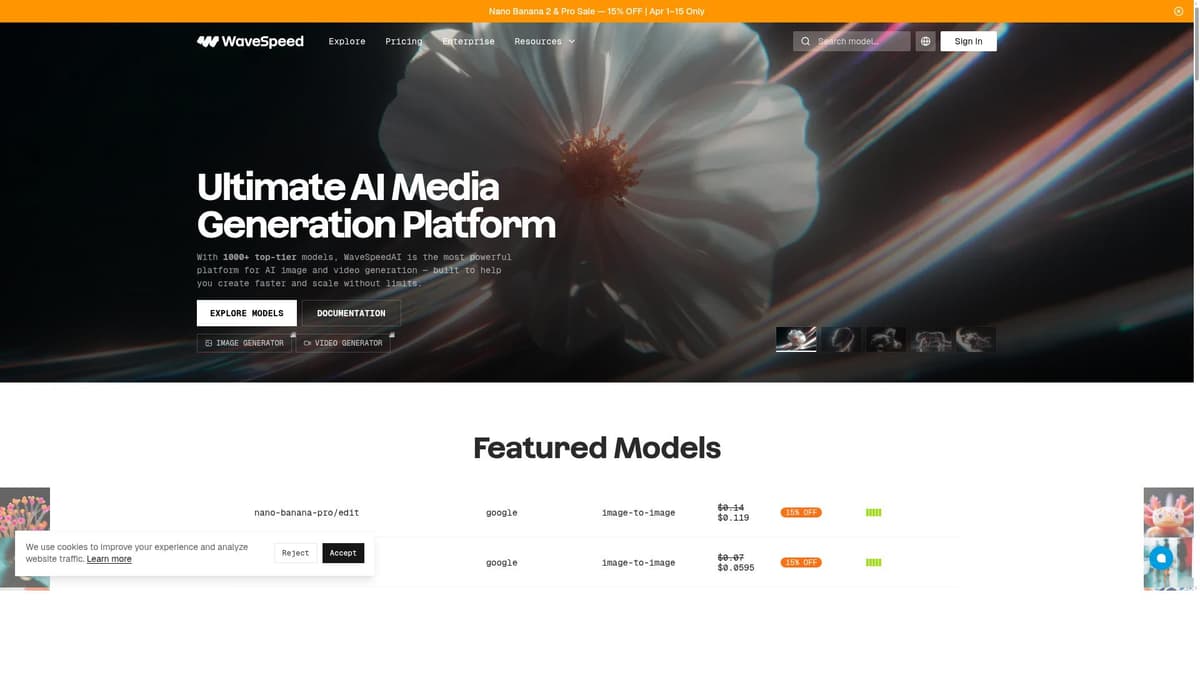Screen dimensions: 1200x675
Task: Click the green speed bars for nano-banana-pro/edit
Action: coord(873,513)
